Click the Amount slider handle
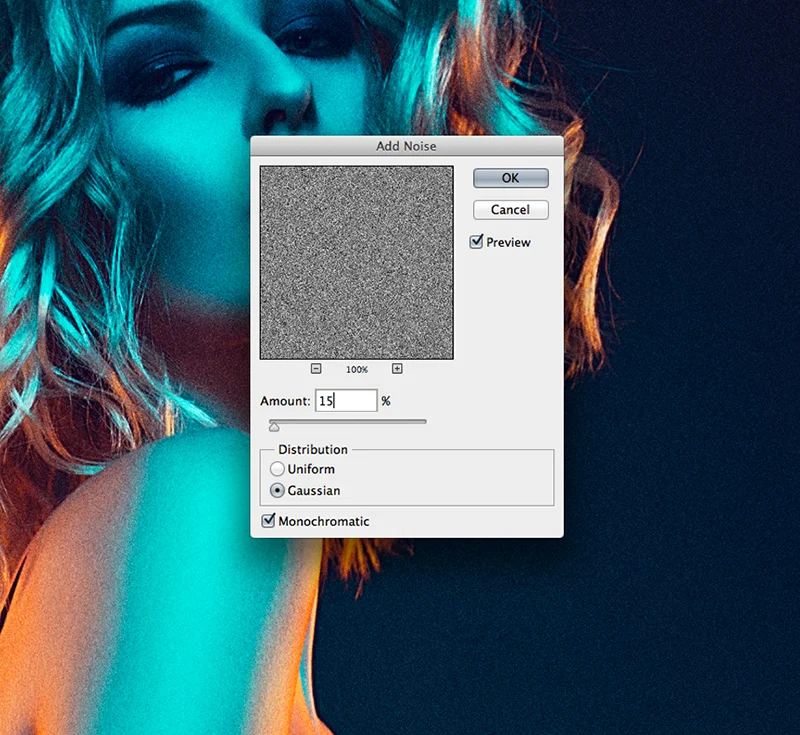The image size is (800, 735). (x=274, y=426)
